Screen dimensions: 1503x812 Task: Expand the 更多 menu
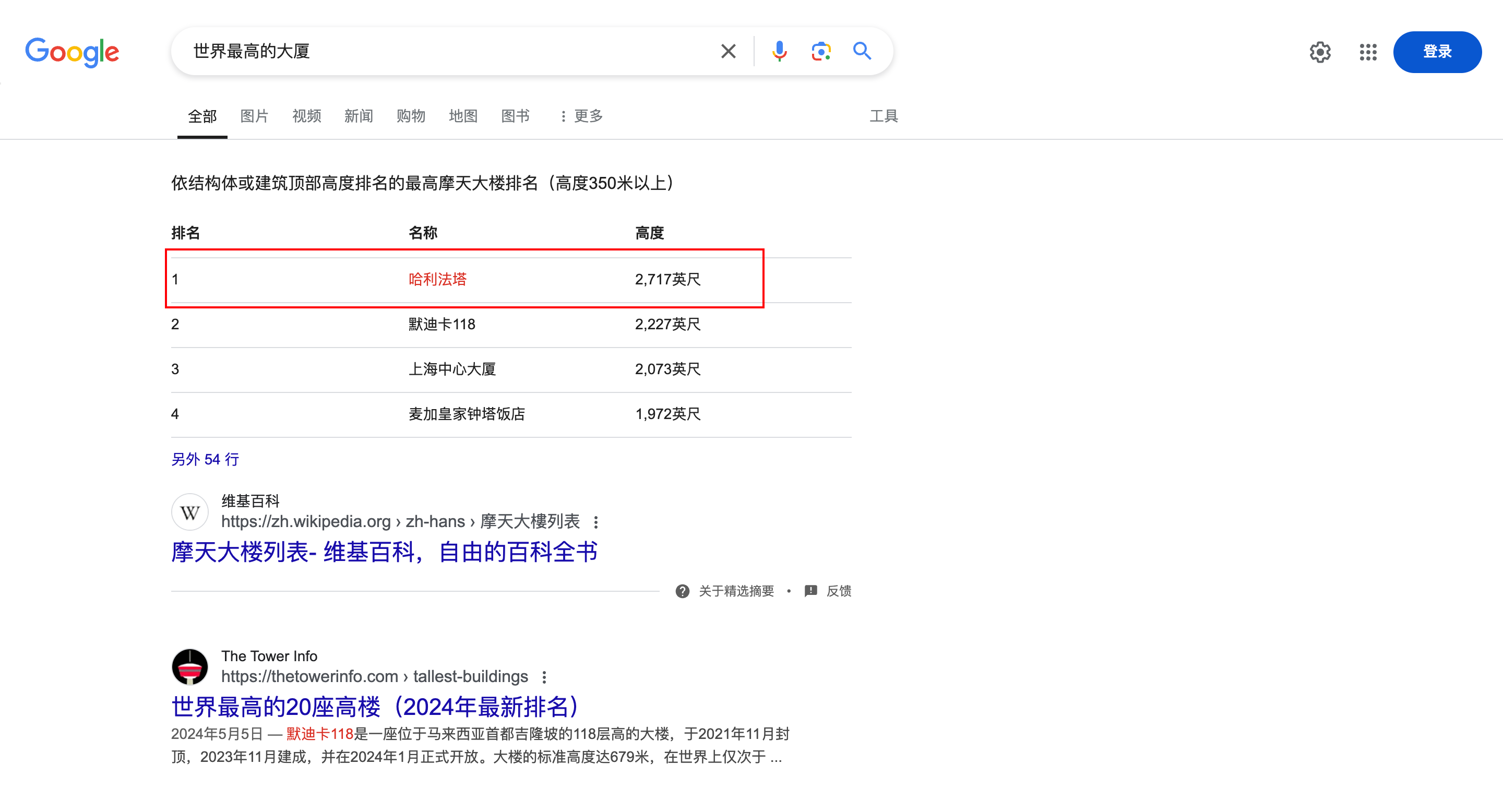point(581,116)
